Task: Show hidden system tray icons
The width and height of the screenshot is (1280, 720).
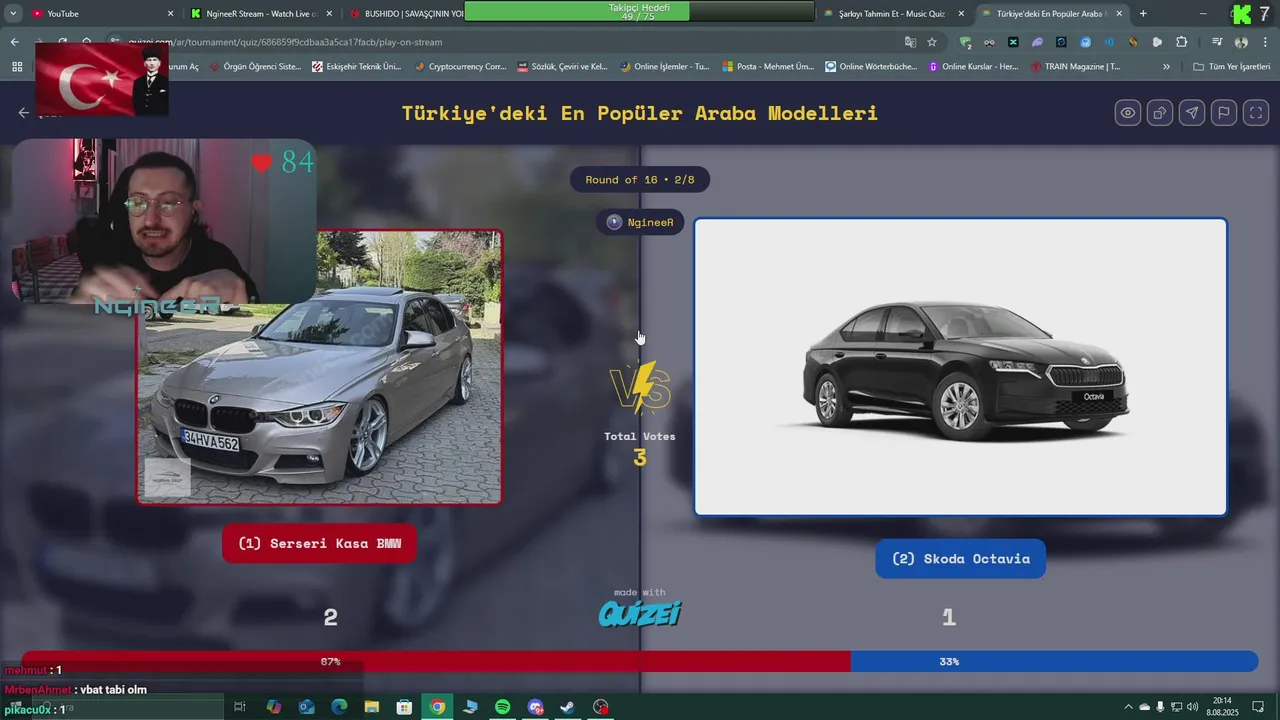Action: (x=1129, y=707)
